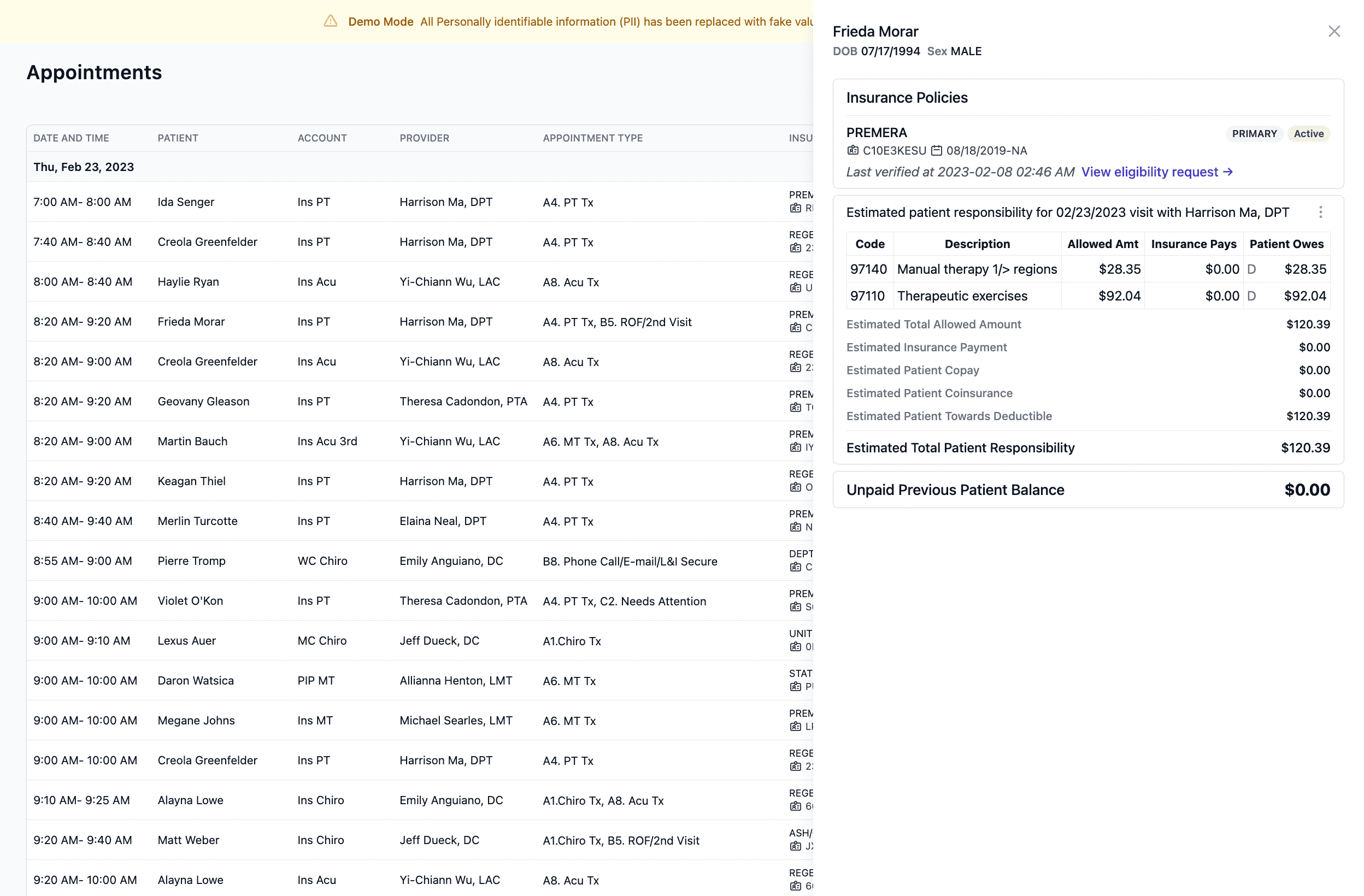Click the Thu, Feb 23, 2023 date group
1364x896 pixels.
click(x=83, y=167)
